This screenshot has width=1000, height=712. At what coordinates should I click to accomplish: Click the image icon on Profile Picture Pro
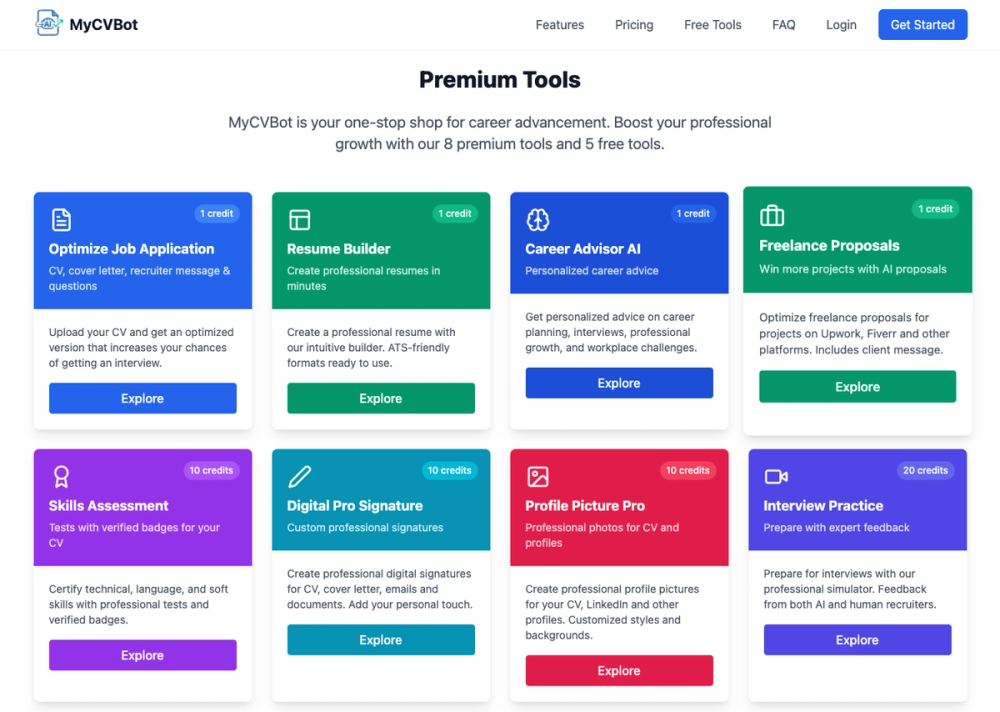pos(538,477)
